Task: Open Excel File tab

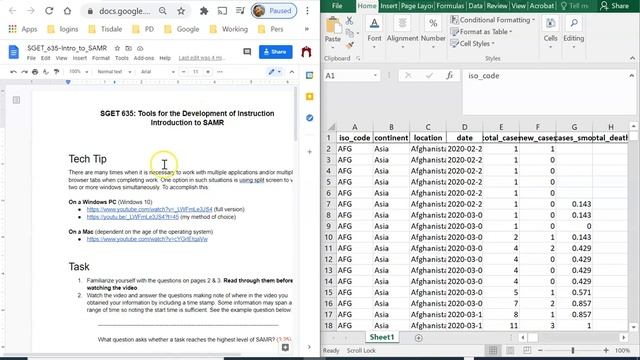Action: pyautogui.click(x=337, y=6)
